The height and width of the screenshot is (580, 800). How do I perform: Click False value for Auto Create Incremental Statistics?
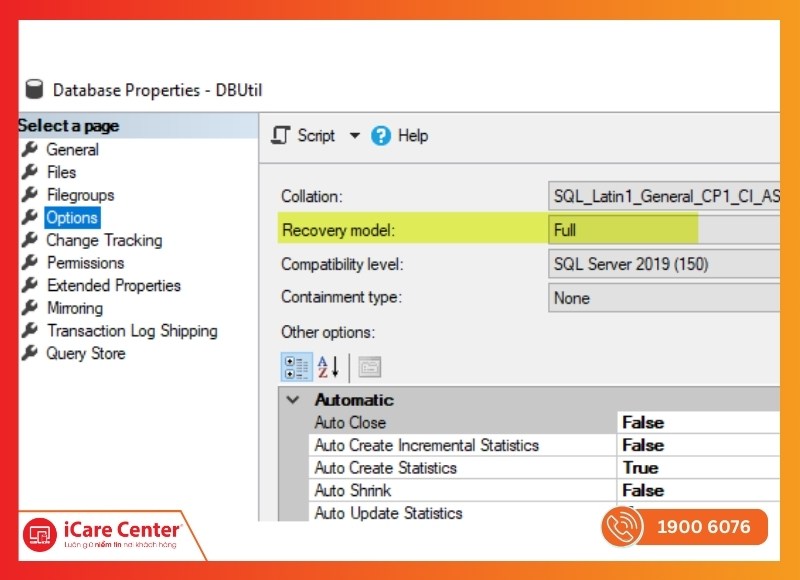click(x=643, y=445)
